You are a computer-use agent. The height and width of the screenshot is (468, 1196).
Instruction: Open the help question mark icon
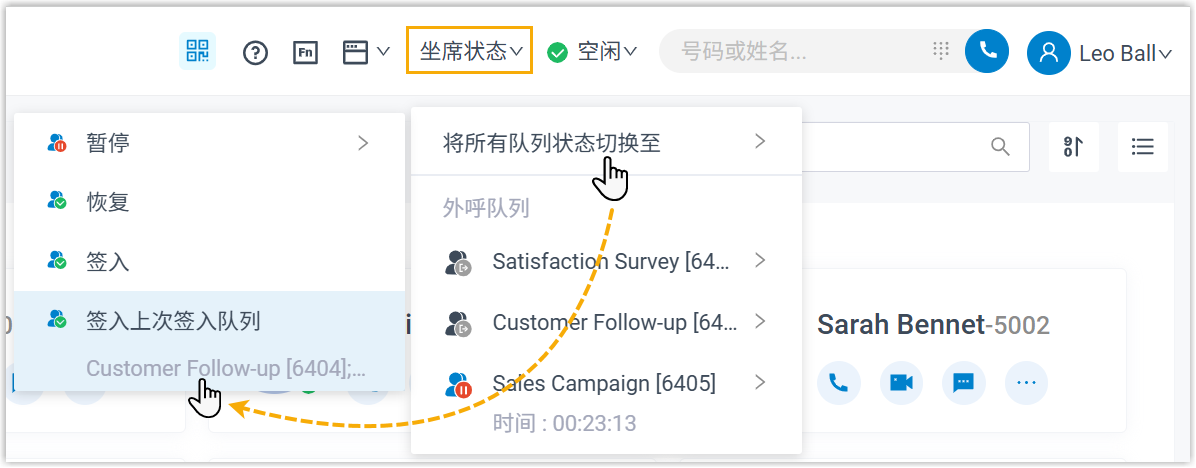click(x=256, y=52)
